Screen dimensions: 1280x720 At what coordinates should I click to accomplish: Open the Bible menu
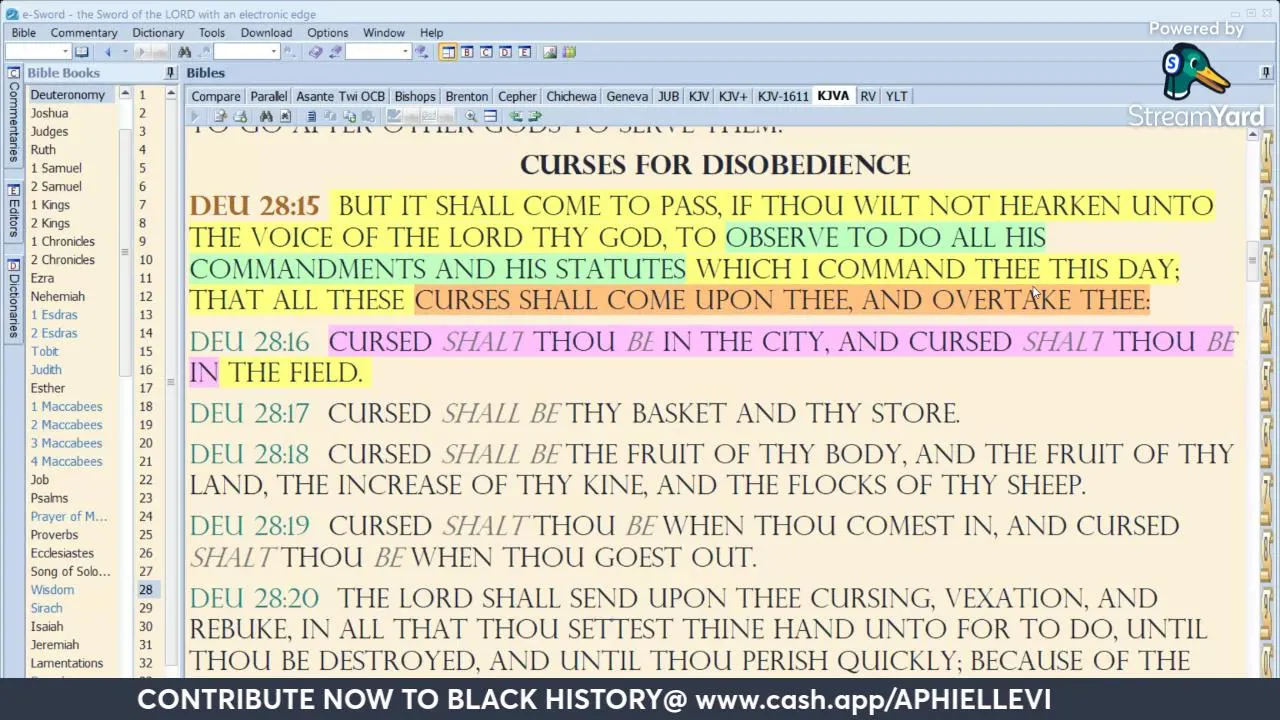[x=23, y=33]
